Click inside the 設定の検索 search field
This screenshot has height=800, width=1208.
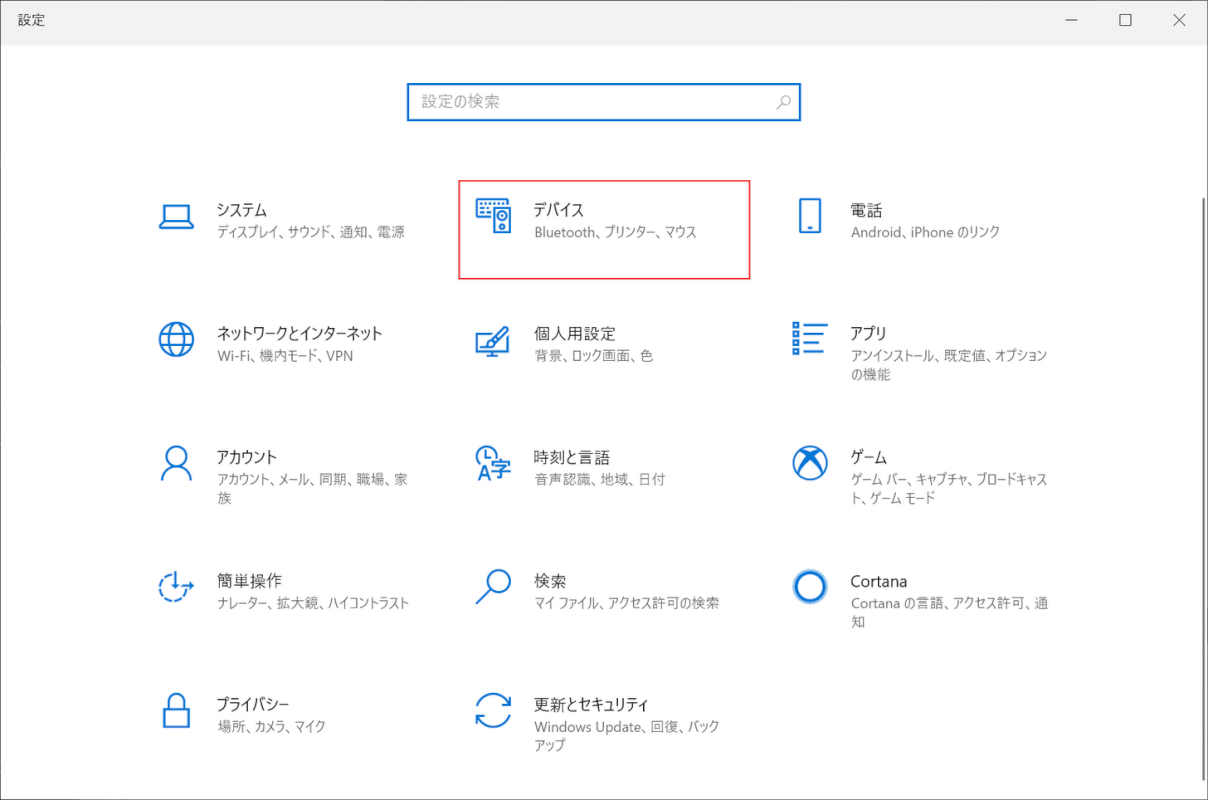(590, 102)
